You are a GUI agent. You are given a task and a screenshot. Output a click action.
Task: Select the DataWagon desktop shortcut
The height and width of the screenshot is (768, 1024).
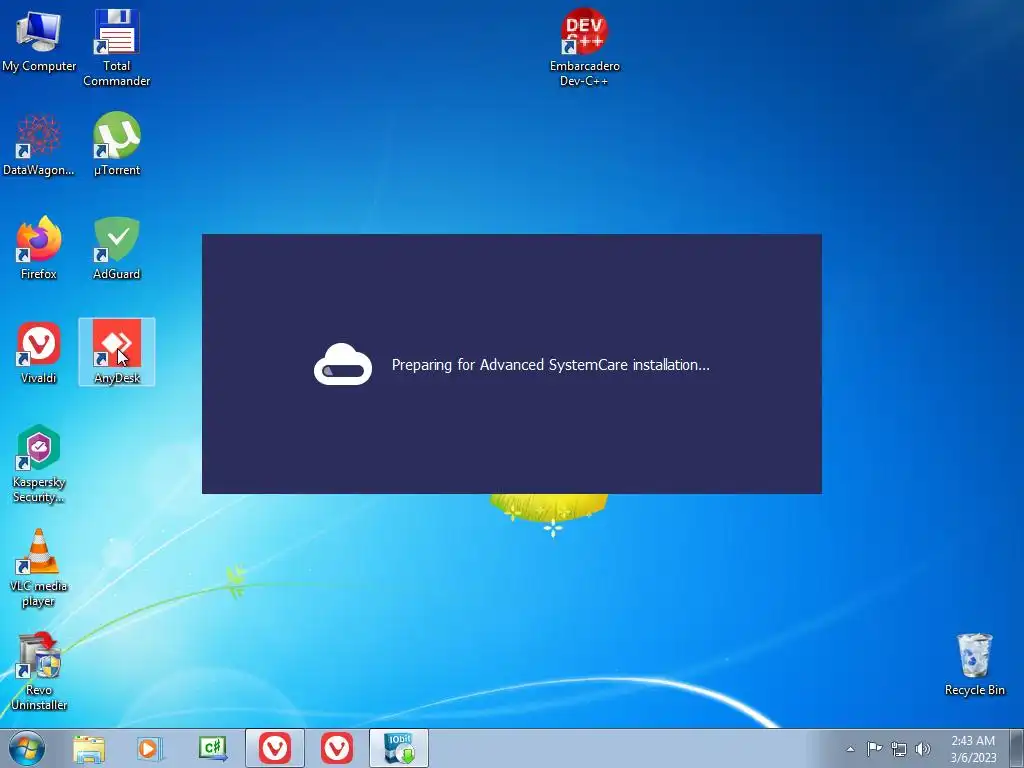tap(39, 144)
